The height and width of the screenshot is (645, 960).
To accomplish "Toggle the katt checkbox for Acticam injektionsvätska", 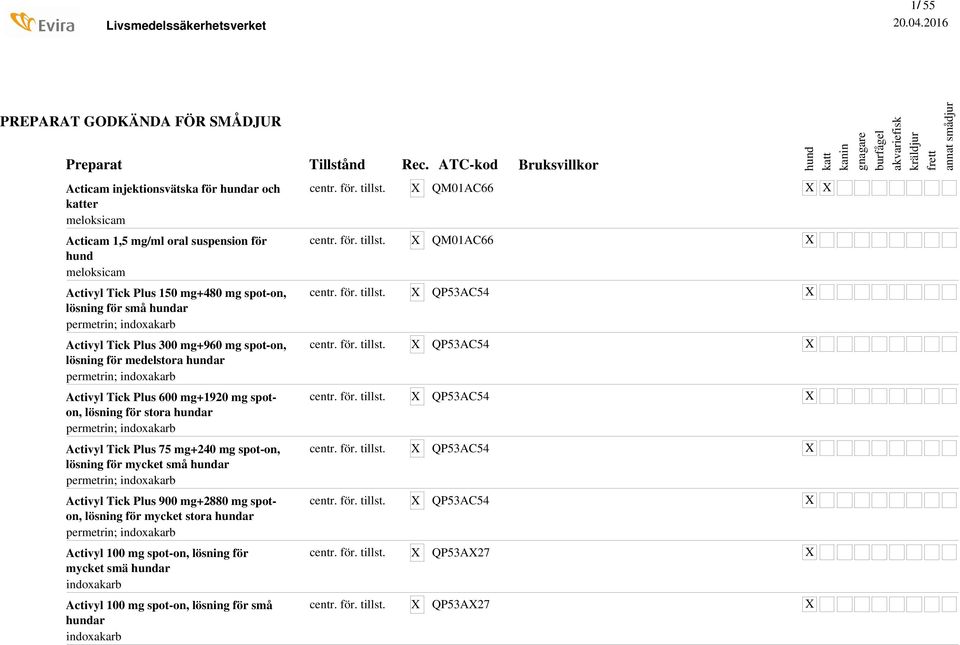I will [x=827, y=188].
